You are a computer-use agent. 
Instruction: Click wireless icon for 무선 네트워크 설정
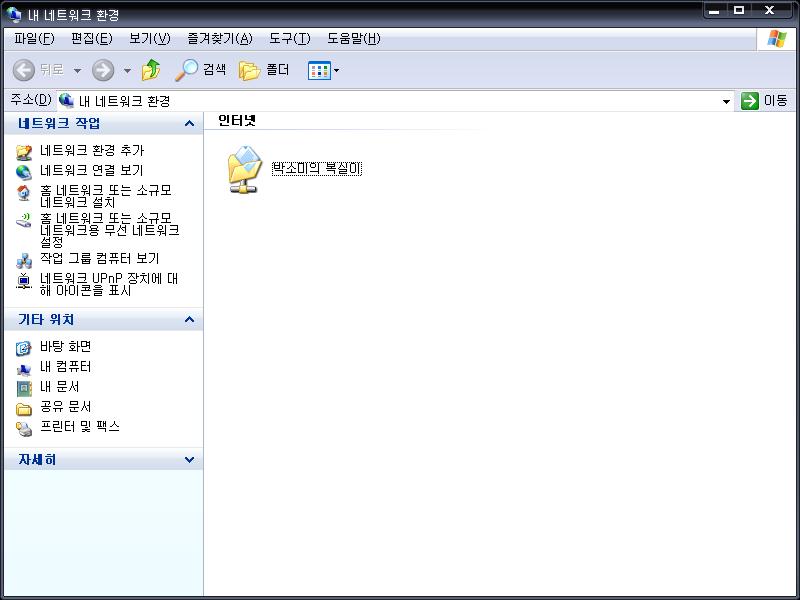[x=24, y=220]
